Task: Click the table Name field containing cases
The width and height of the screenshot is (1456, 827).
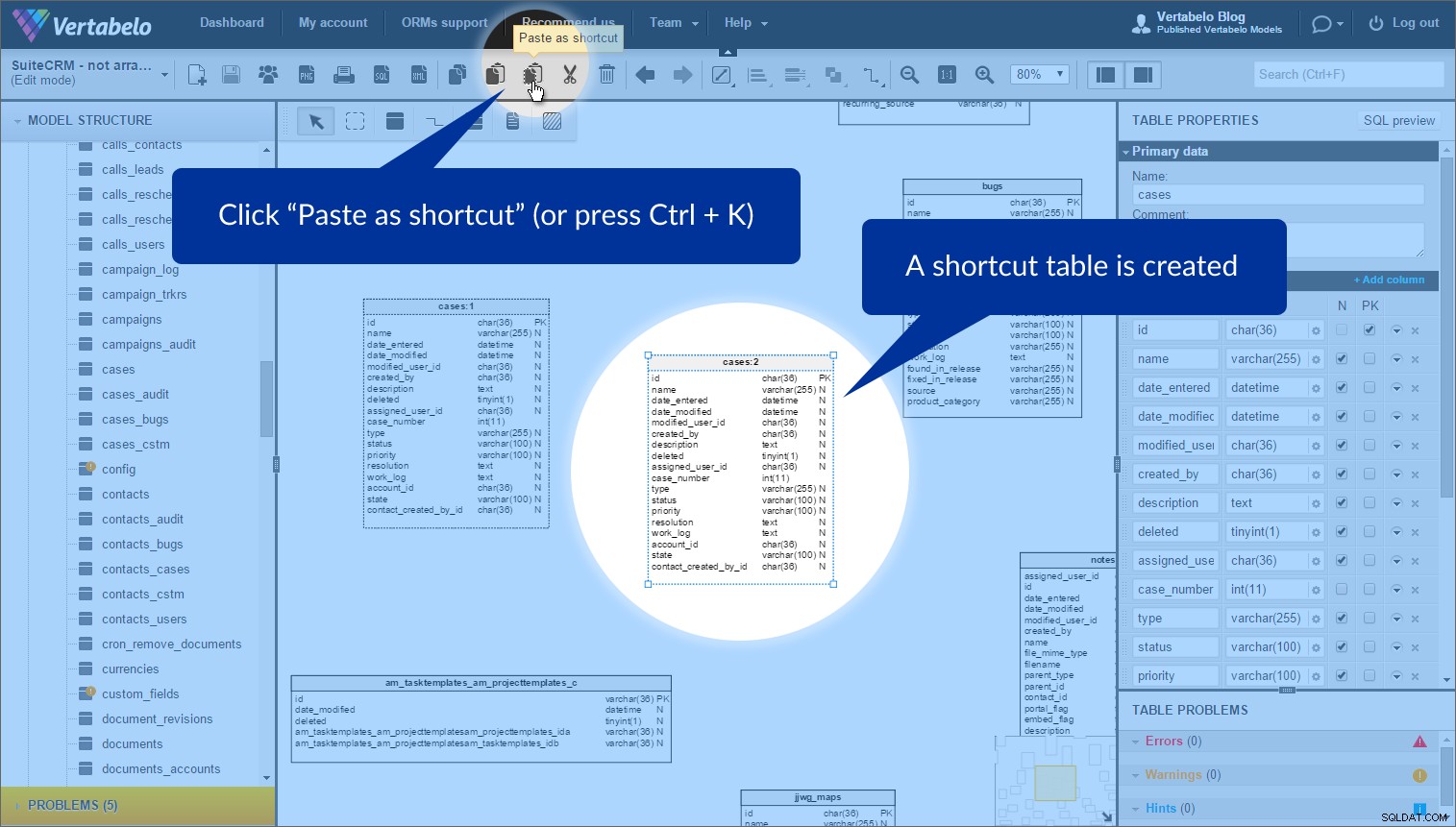Action: click(x=1277, y=195)
